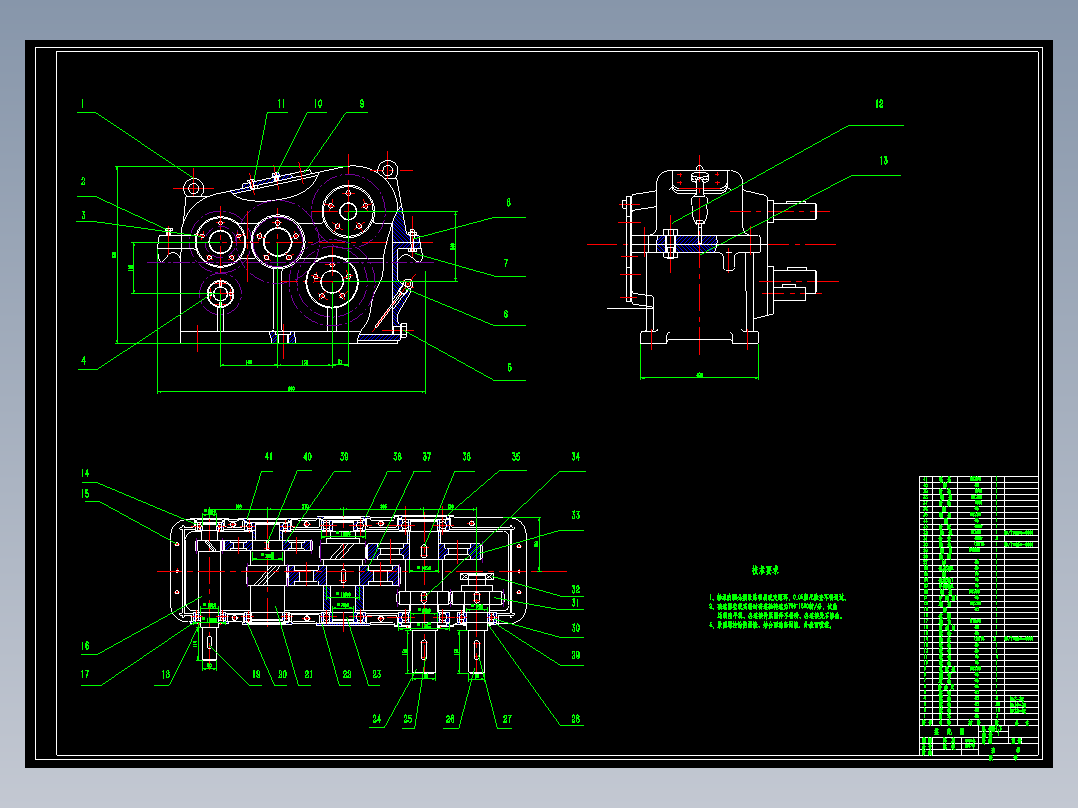Viewport: 1078px width, 808px height.
Task: Select callout label 7
Action: (x=506, y=263)
